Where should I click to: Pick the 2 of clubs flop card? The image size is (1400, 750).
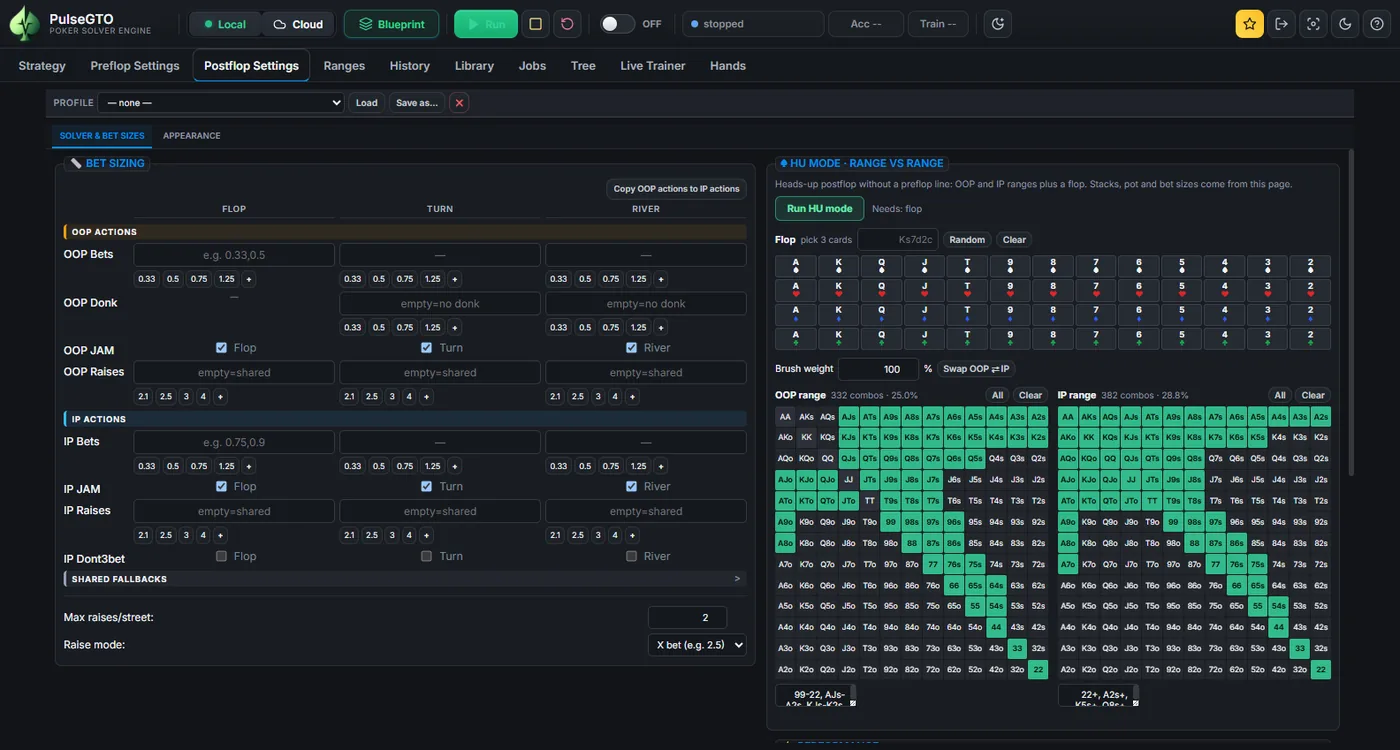coord(1311,338)
